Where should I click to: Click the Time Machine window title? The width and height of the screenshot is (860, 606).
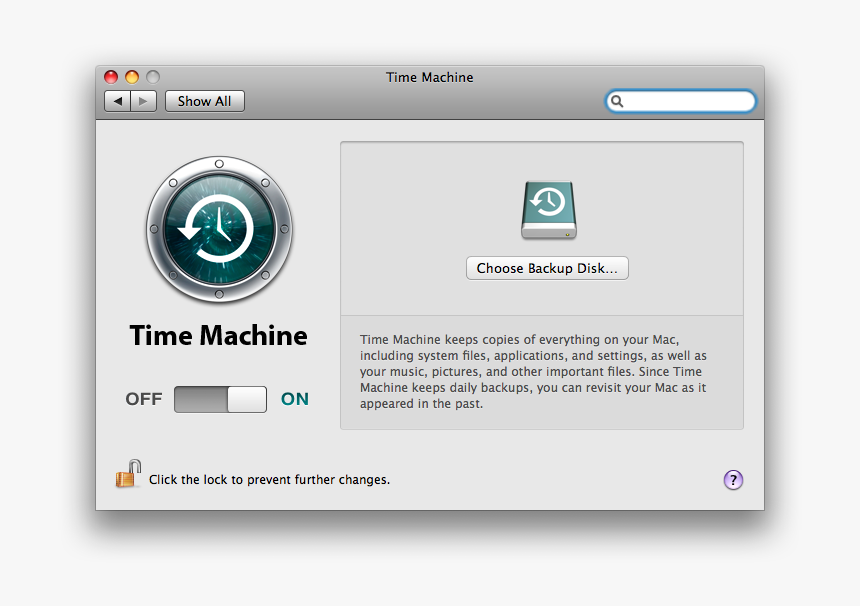[429, 77]
